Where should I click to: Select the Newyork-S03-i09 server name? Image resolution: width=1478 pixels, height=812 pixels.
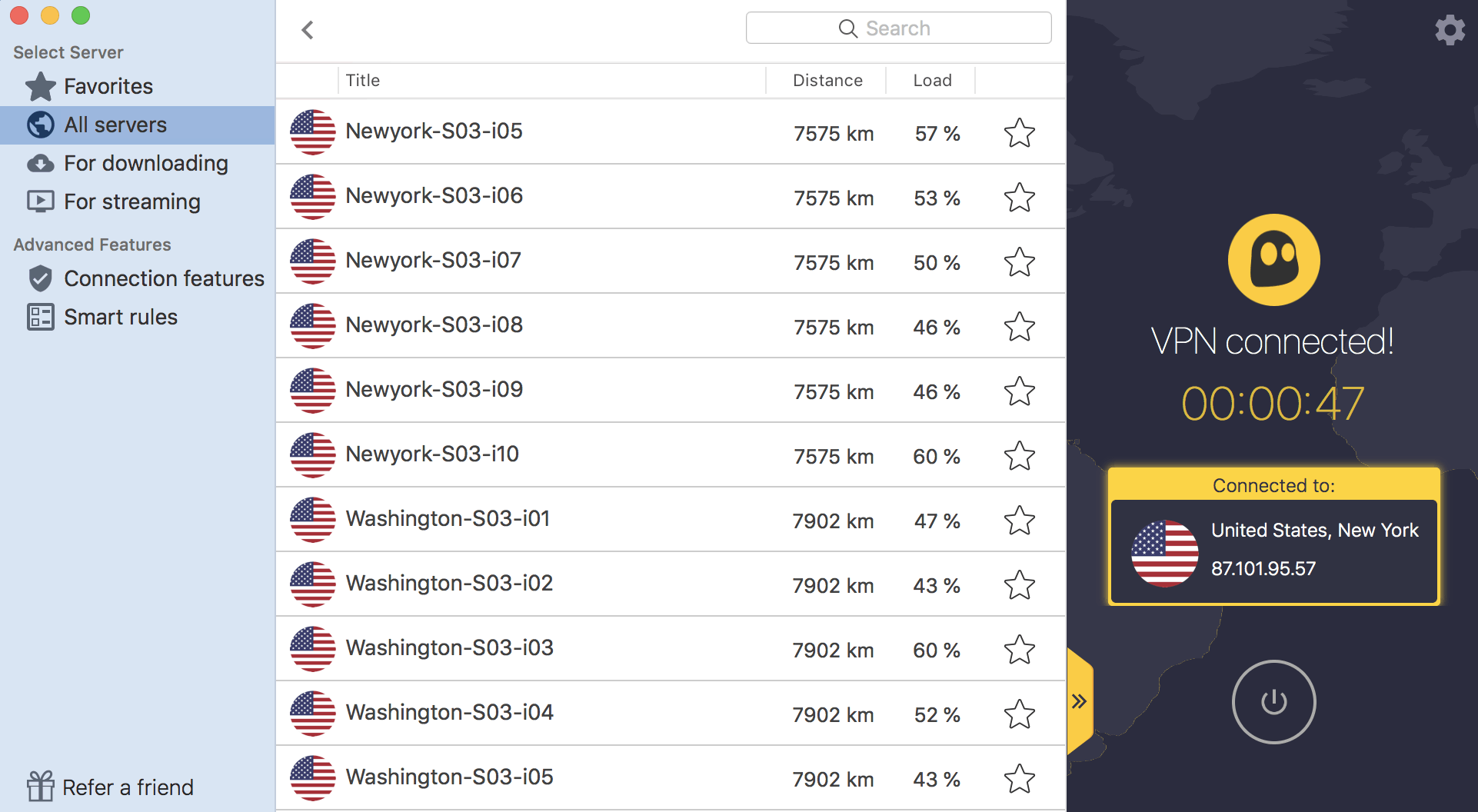(434, 390)
